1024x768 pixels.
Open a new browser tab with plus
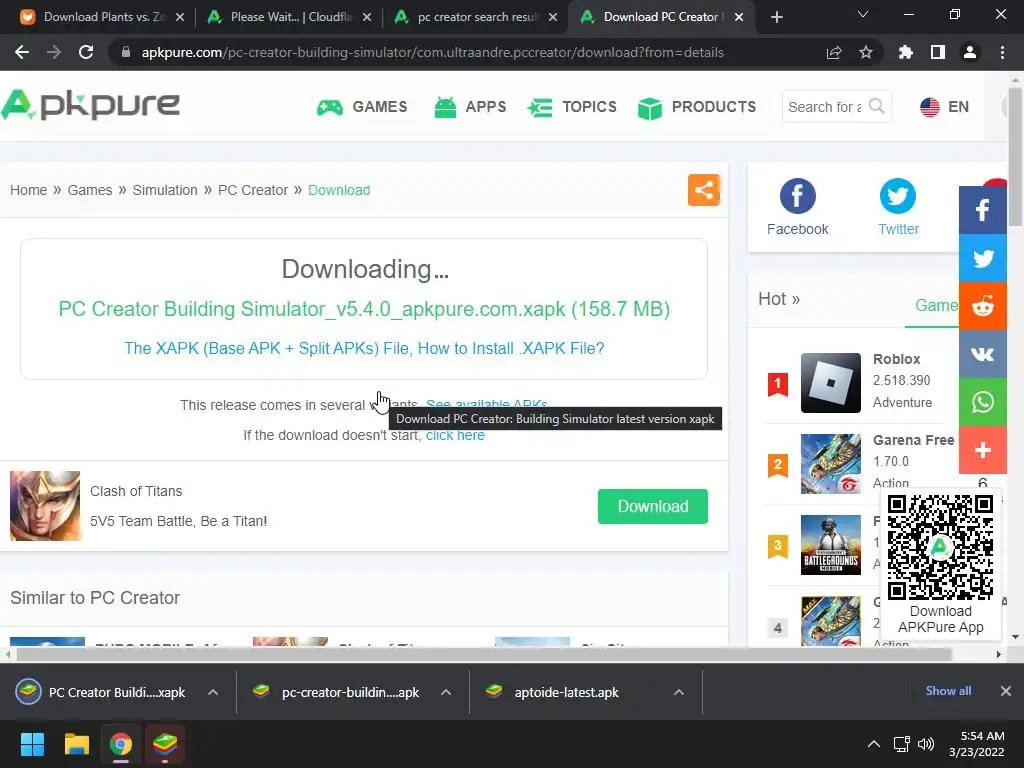click(776, 17)
